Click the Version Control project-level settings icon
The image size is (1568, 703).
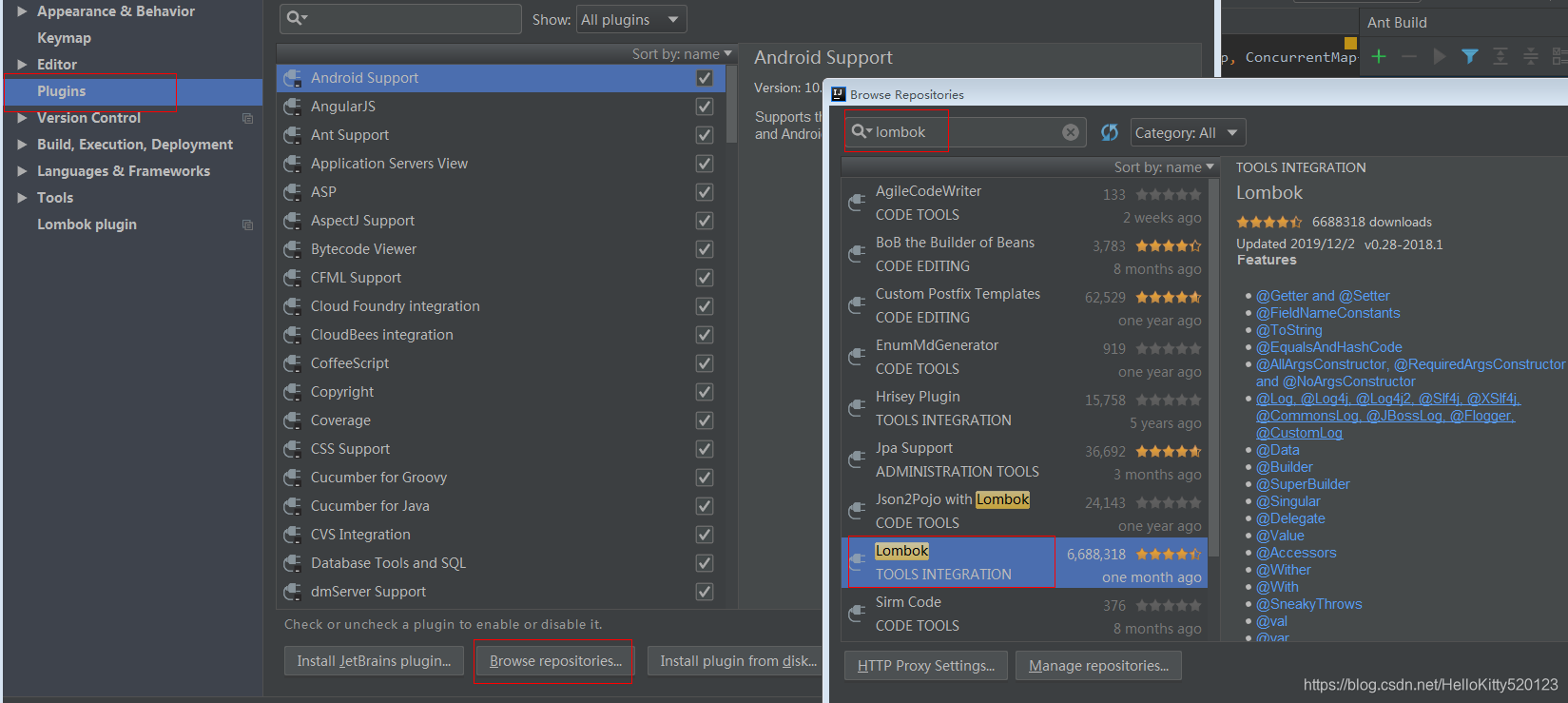pos(247,118)
